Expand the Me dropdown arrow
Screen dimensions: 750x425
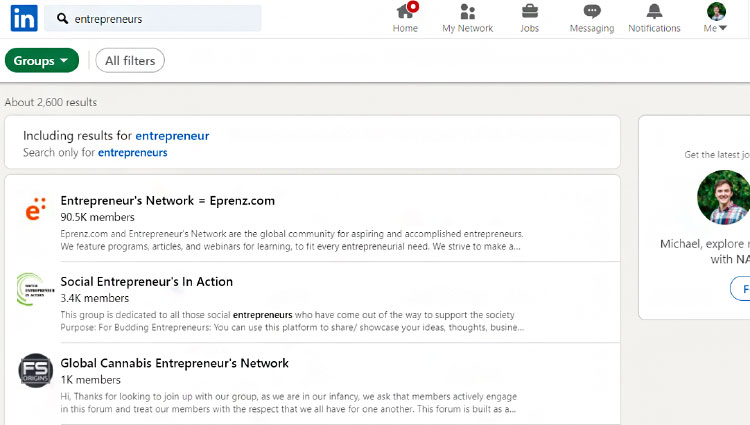pos(723,28)
